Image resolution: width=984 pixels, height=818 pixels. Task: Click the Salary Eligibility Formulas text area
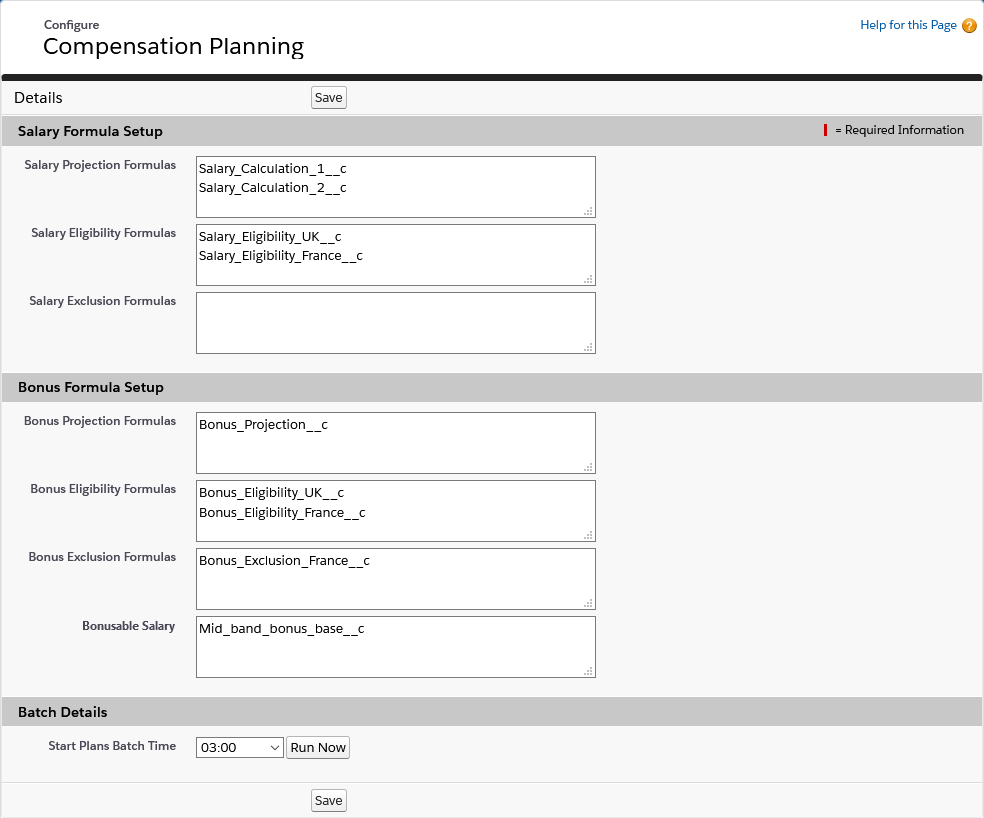[x=395, y=254]
